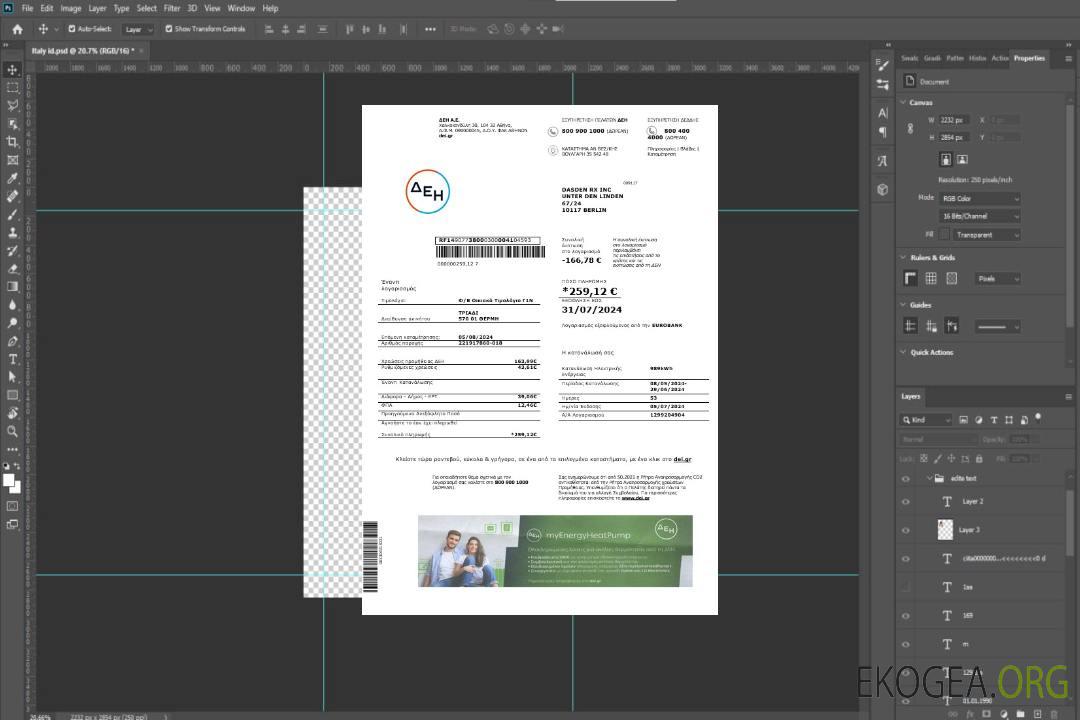
Task: Collapse the Quick Actions section
Action: [903, 352]
